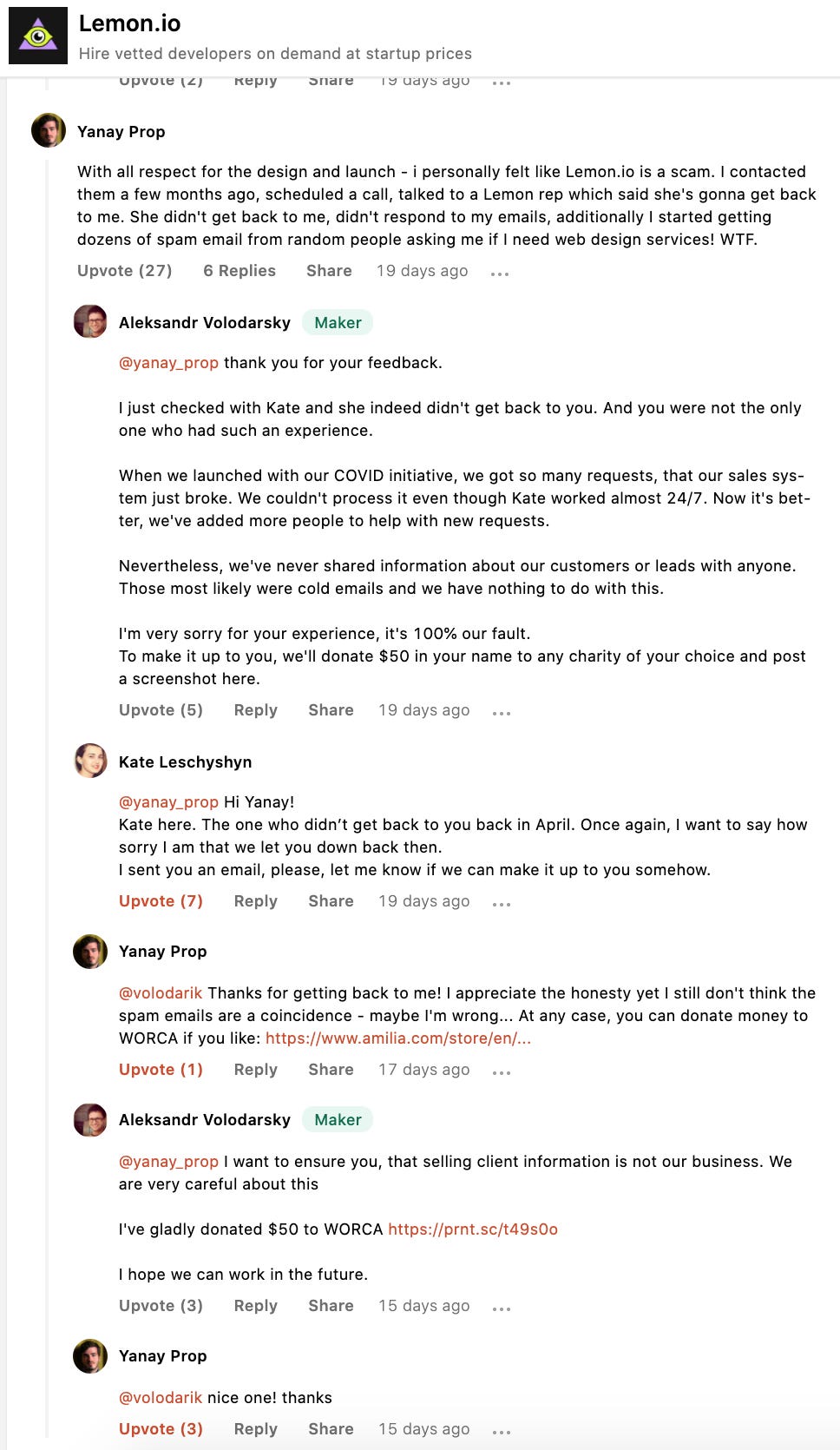Share Yanay Prop's top comment
Screen dimensions: 840x1450
coord(329,271)
